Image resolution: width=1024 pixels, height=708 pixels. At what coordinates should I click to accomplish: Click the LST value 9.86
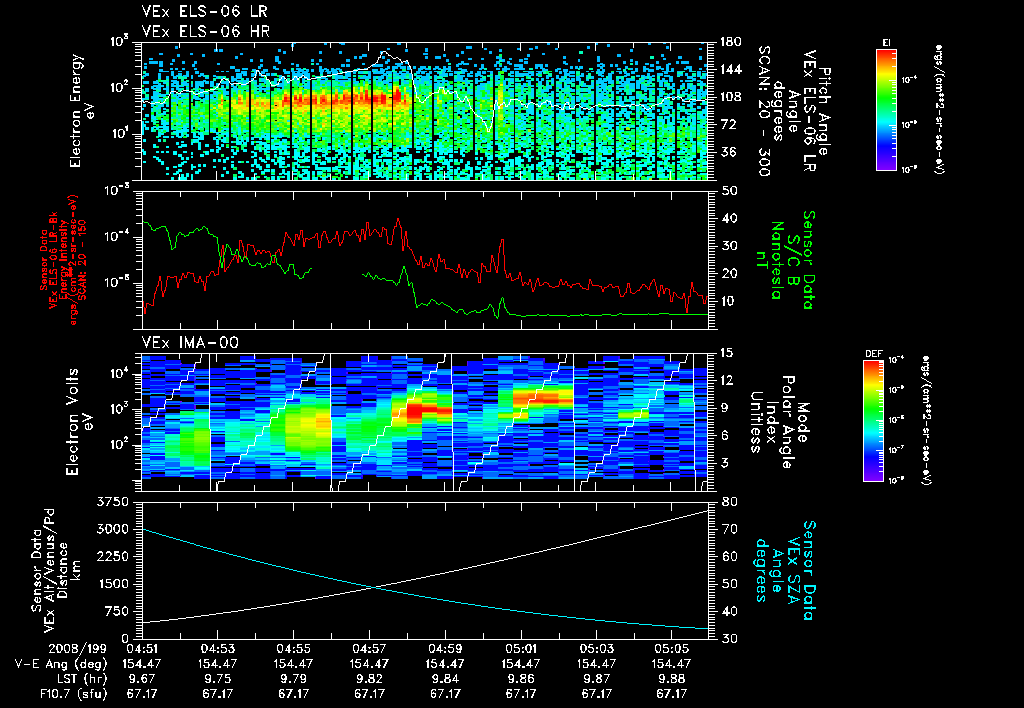tap(521, 679)
